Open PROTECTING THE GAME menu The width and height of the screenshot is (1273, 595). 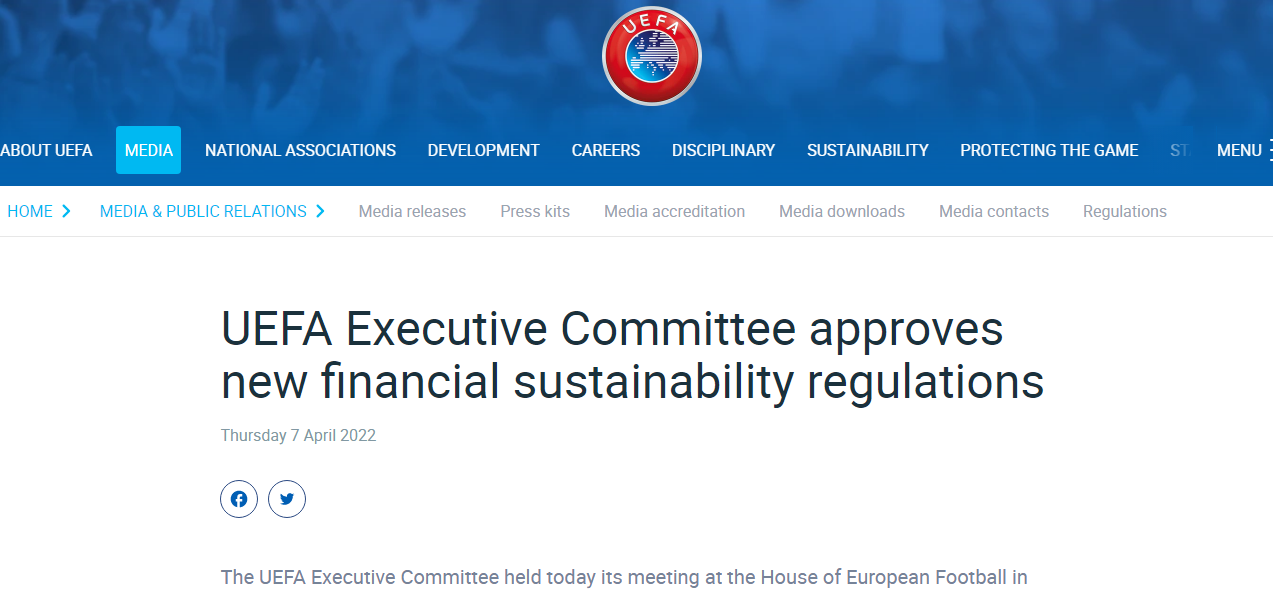[1049, 151]
